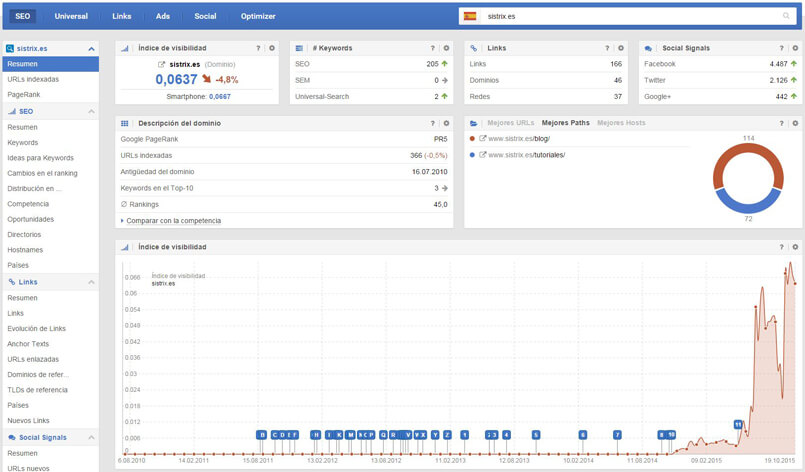805x472 pixels.
Task: Switch to the SEO top tab
Action: click(x=23, y=16)
